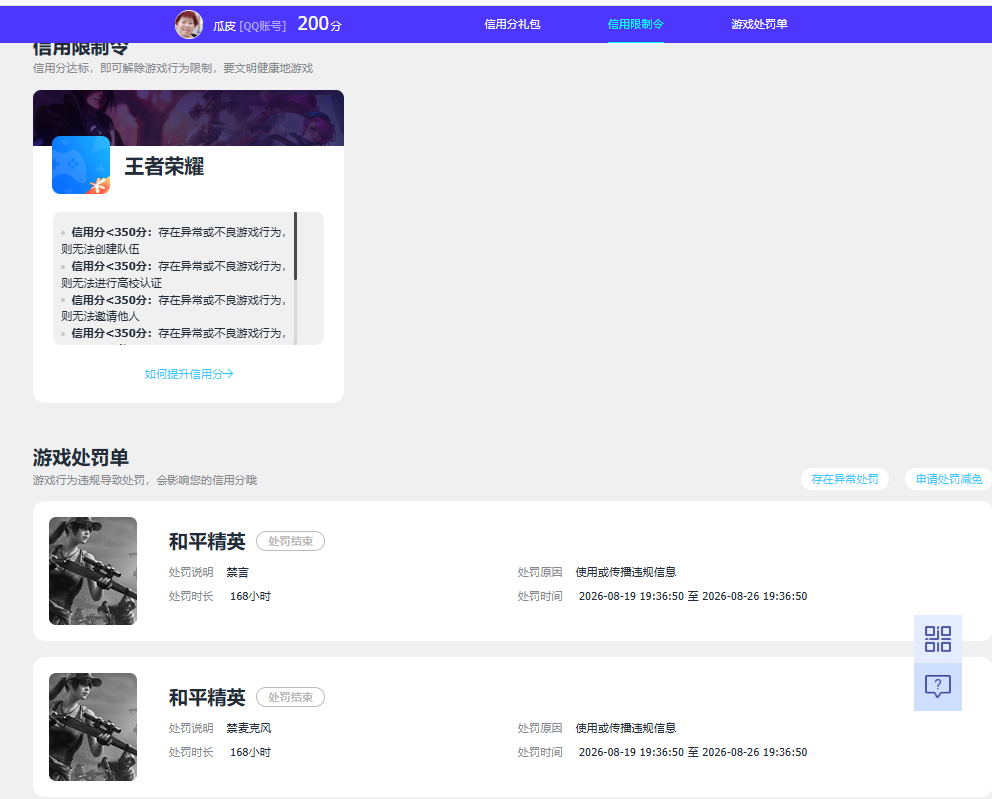
Task: Click the 王者荣耀 game app icon
Action: point(81,165)
